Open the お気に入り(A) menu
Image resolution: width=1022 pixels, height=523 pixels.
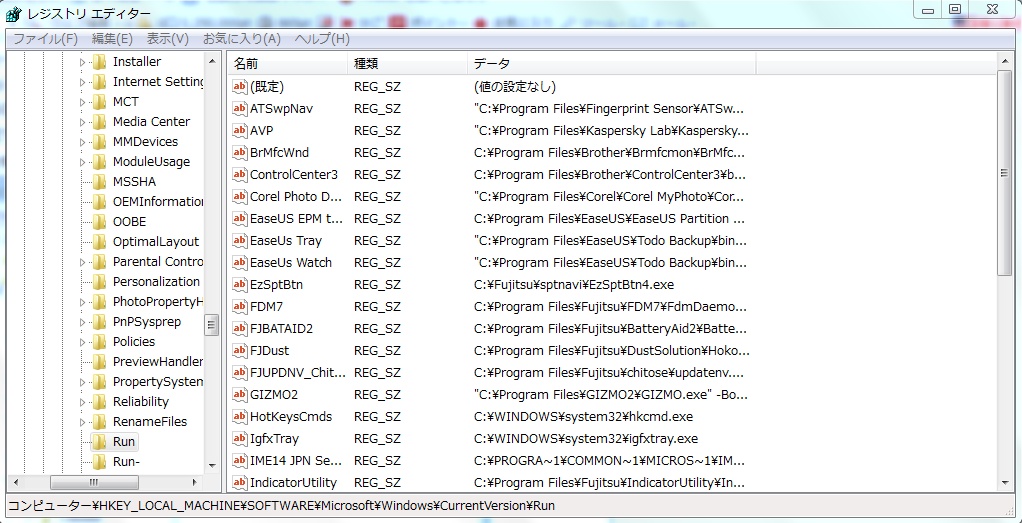pyautogui.click(x=242, y=38)
